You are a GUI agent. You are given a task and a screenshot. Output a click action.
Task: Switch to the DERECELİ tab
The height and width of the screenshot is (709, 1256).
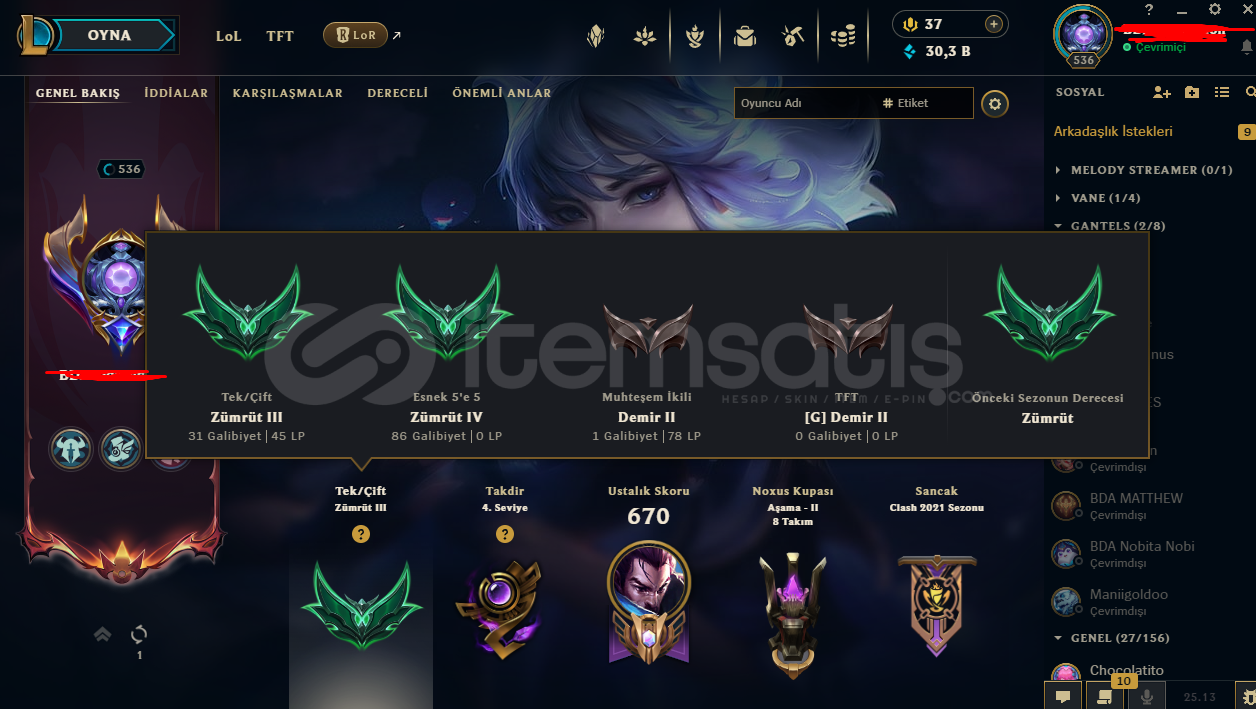coord(398,93)
